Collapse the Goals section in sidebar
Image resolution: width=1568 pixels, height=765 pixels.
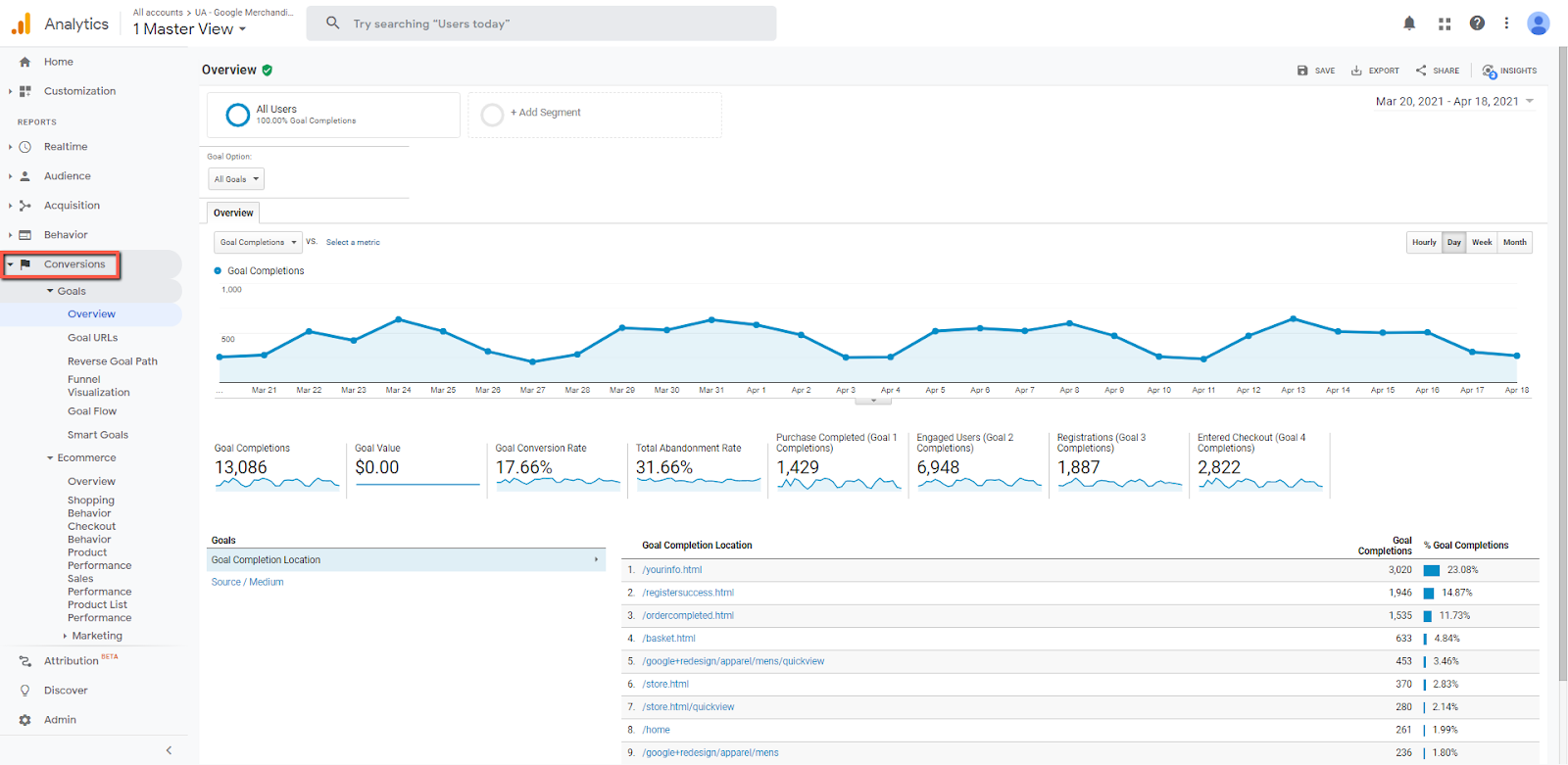click(50, 292)
